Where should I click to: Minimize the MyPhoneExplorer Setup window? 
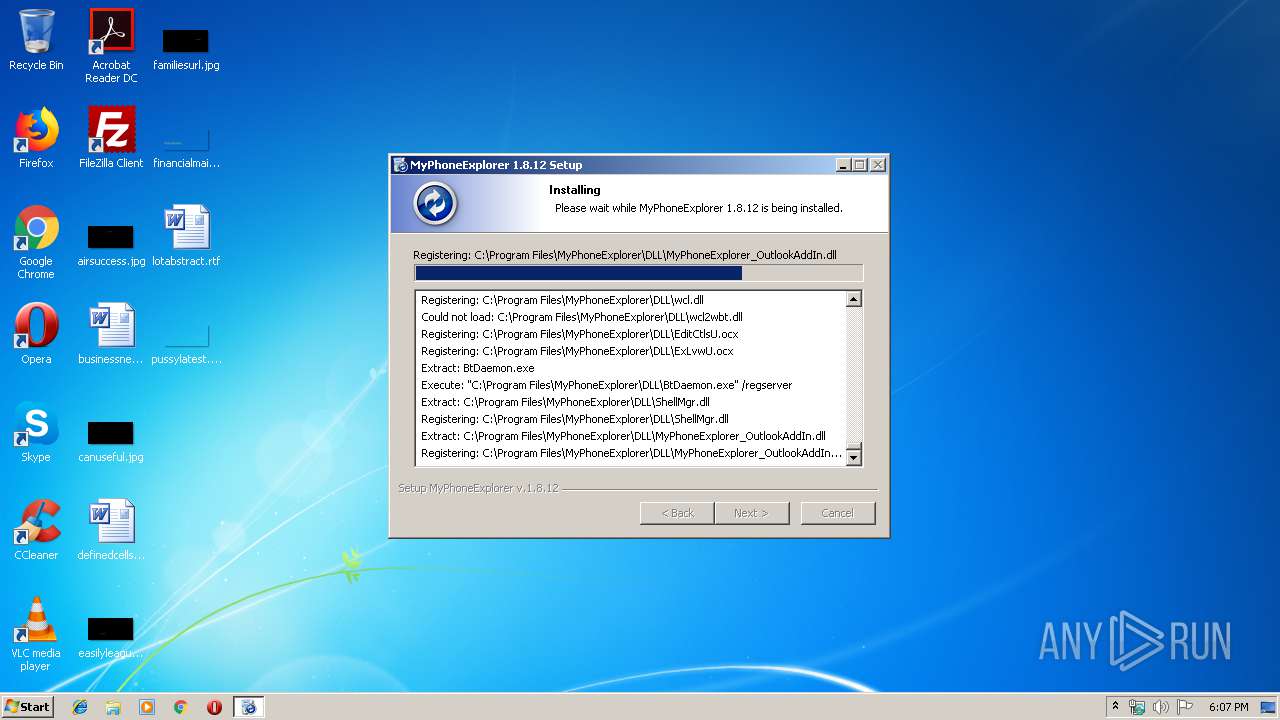click(843, 165)
